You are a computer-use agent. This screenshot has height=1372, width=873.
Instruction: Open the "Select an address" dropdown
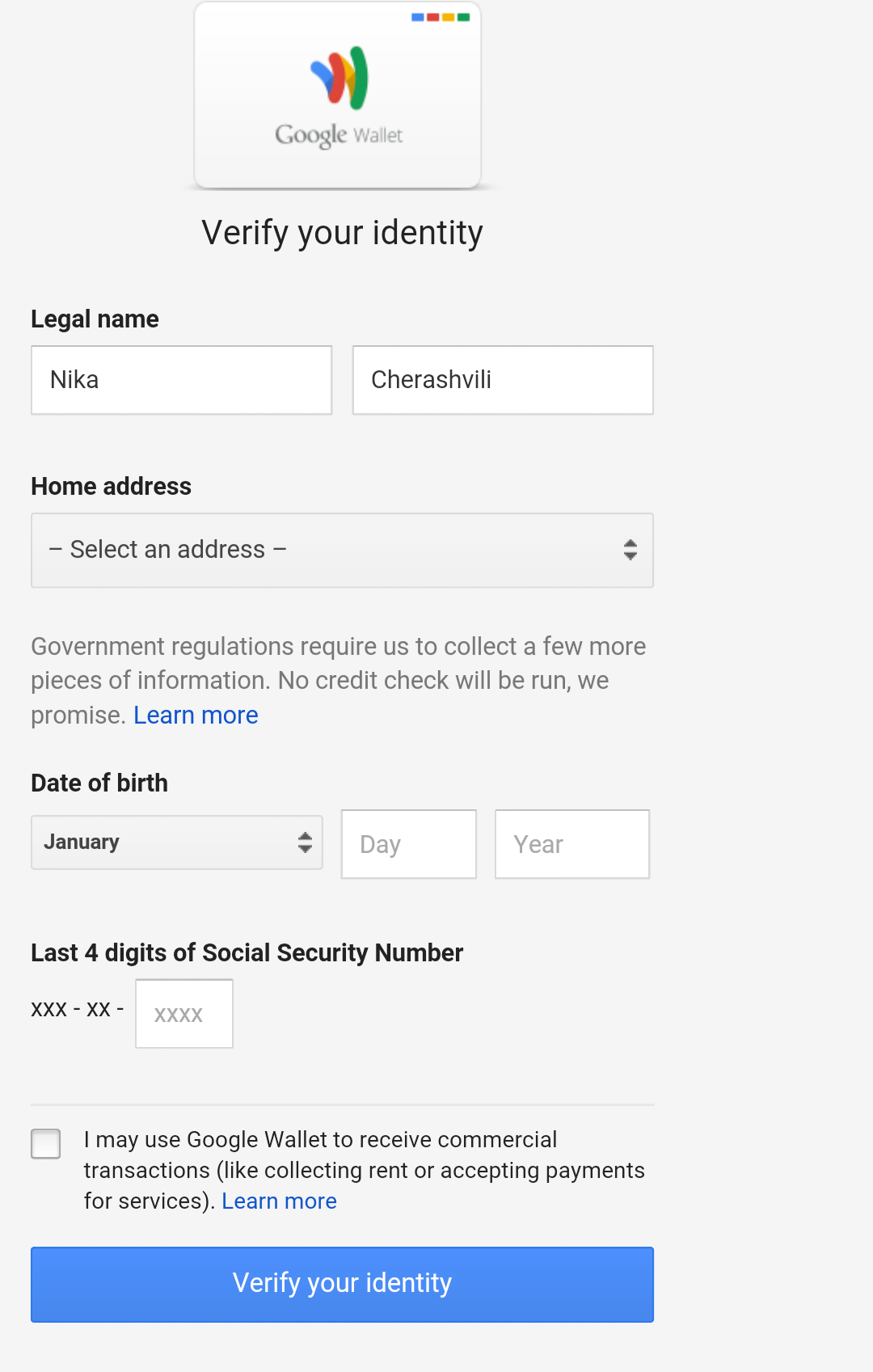341,550
